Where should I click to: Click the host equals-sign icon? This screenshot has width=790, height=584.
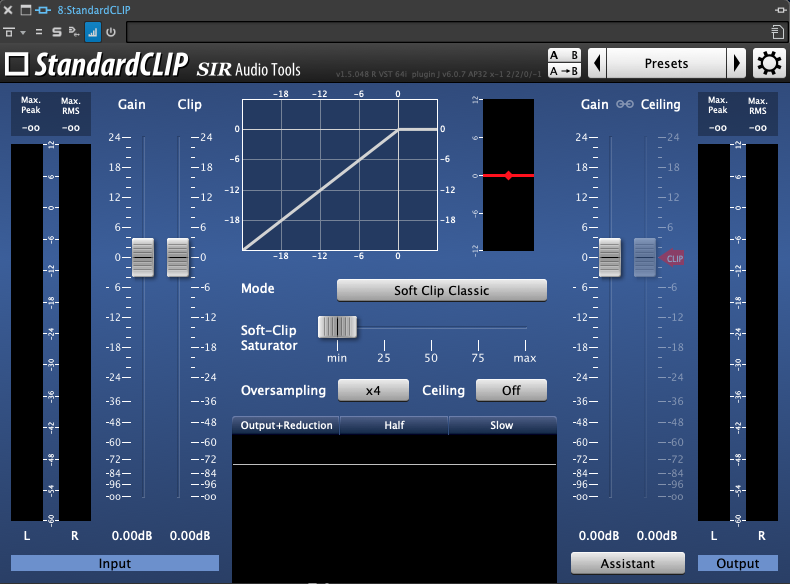click(x=39, y=32)
